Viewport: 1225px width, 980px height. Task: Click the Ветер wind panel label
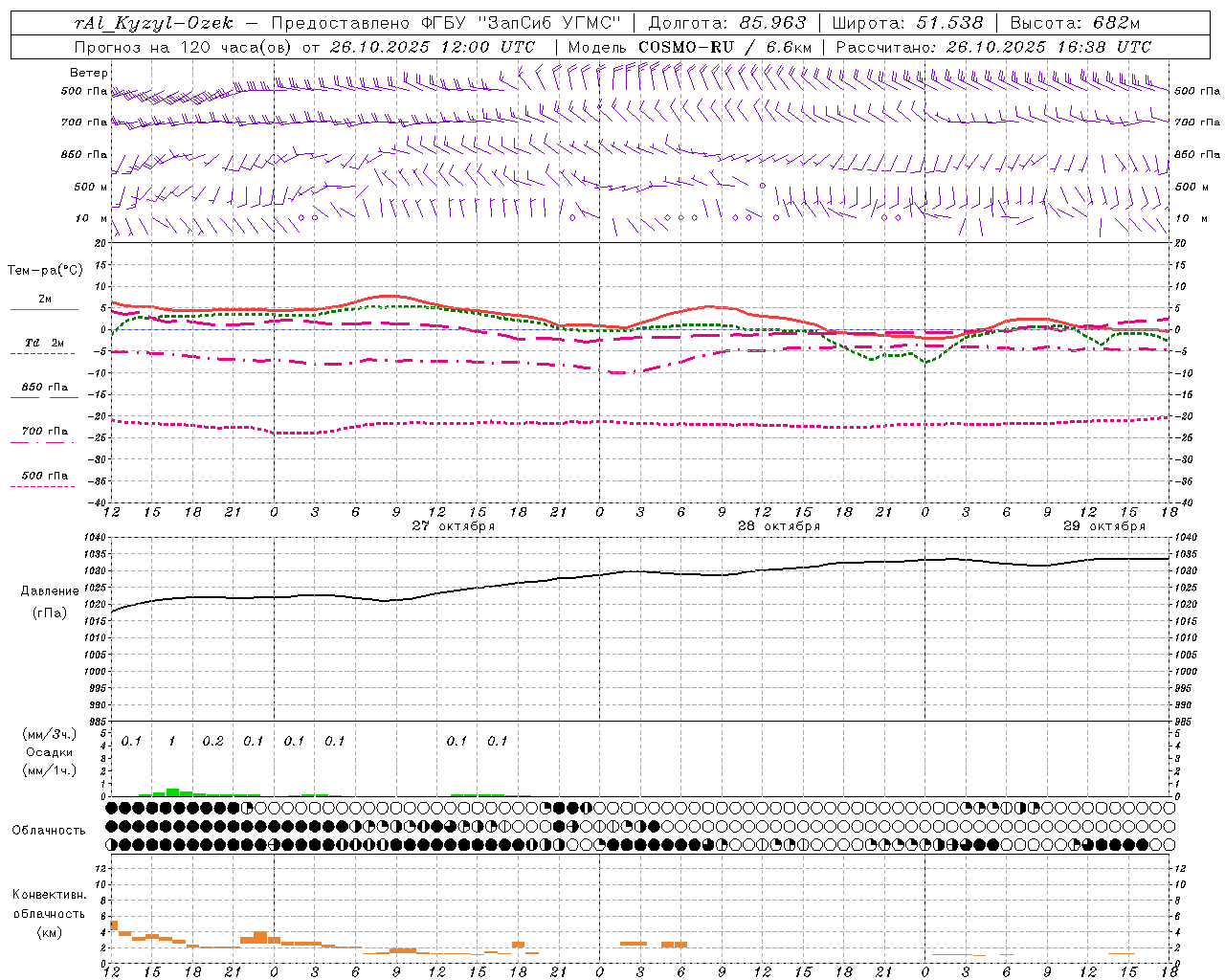[x=88, y=73]
